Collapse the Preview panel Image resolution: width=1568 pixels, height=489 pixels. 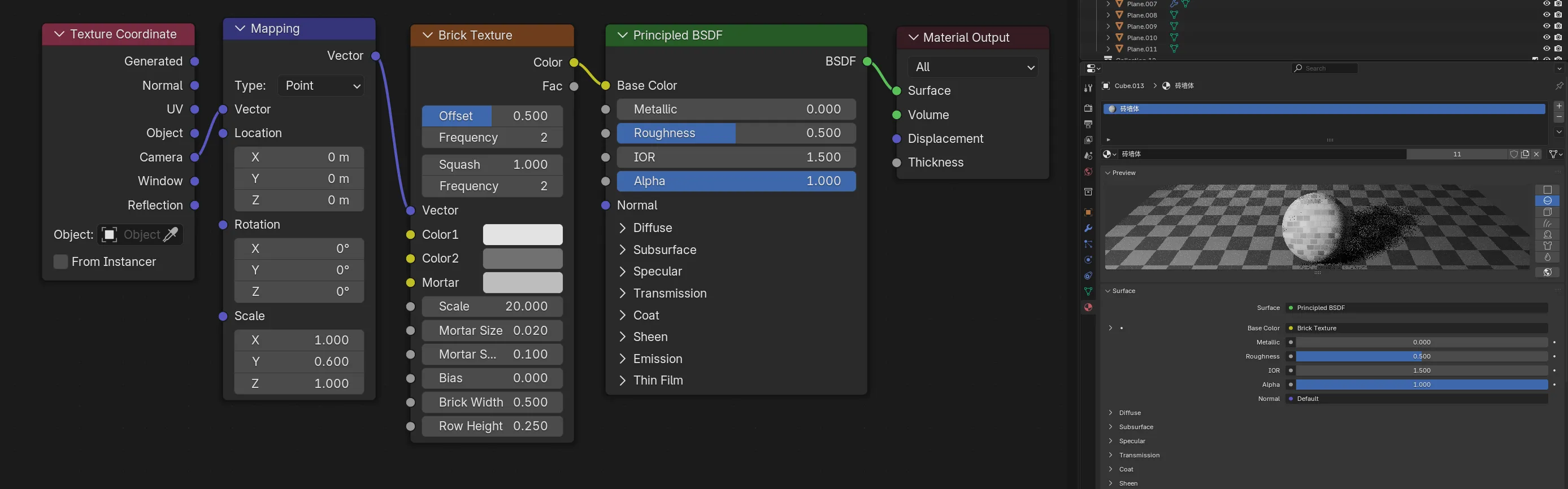(1109, 173)
